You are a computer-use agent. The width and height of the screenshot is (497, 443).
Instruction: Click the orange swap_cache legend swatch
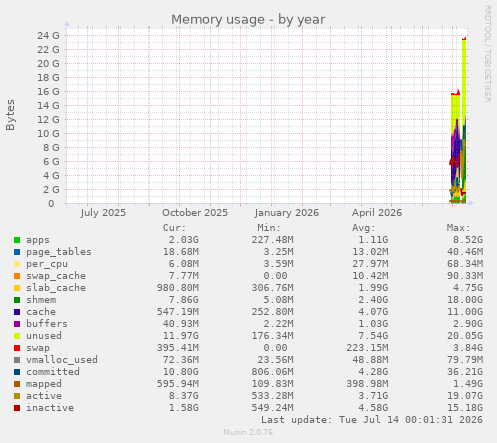pos(17,276)
